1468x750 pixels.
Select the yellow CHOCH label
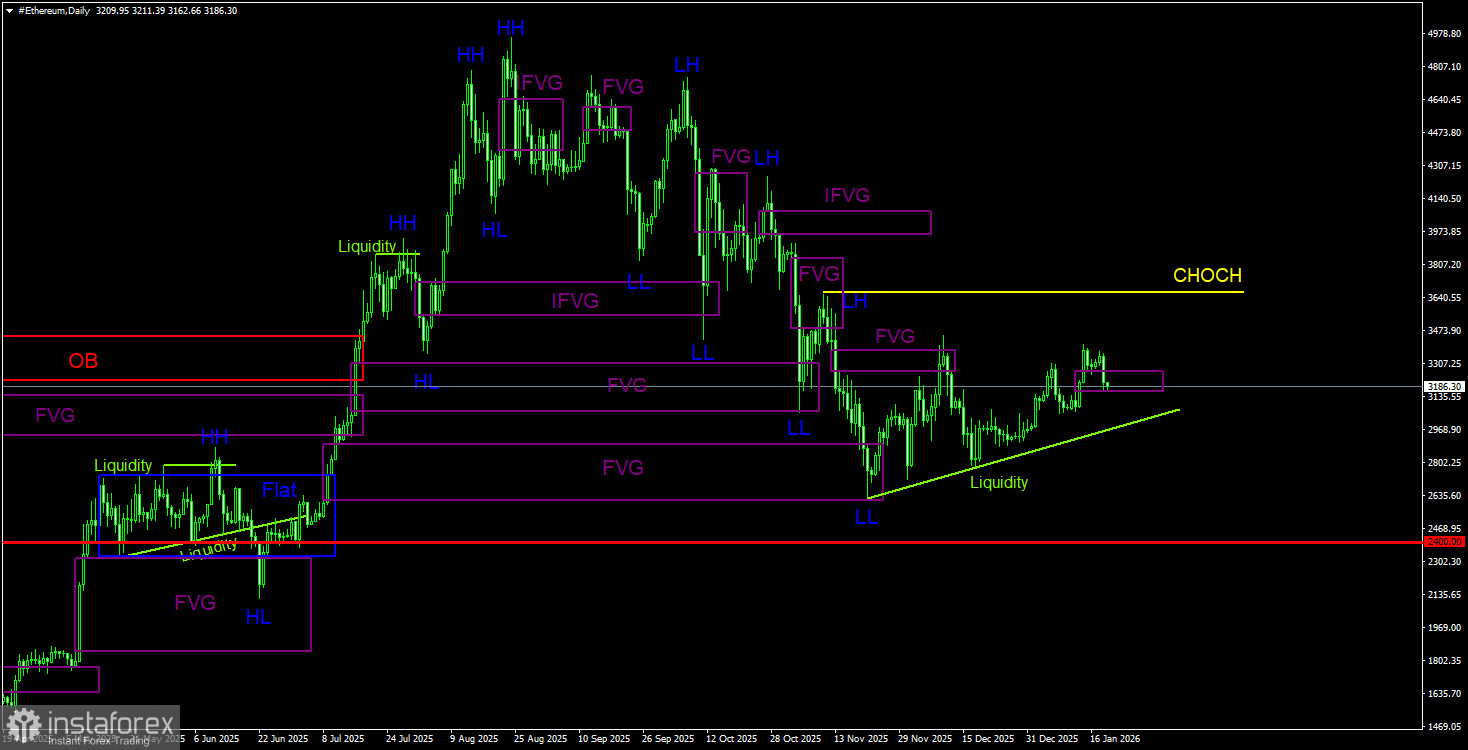click(x=1207, y=276)
